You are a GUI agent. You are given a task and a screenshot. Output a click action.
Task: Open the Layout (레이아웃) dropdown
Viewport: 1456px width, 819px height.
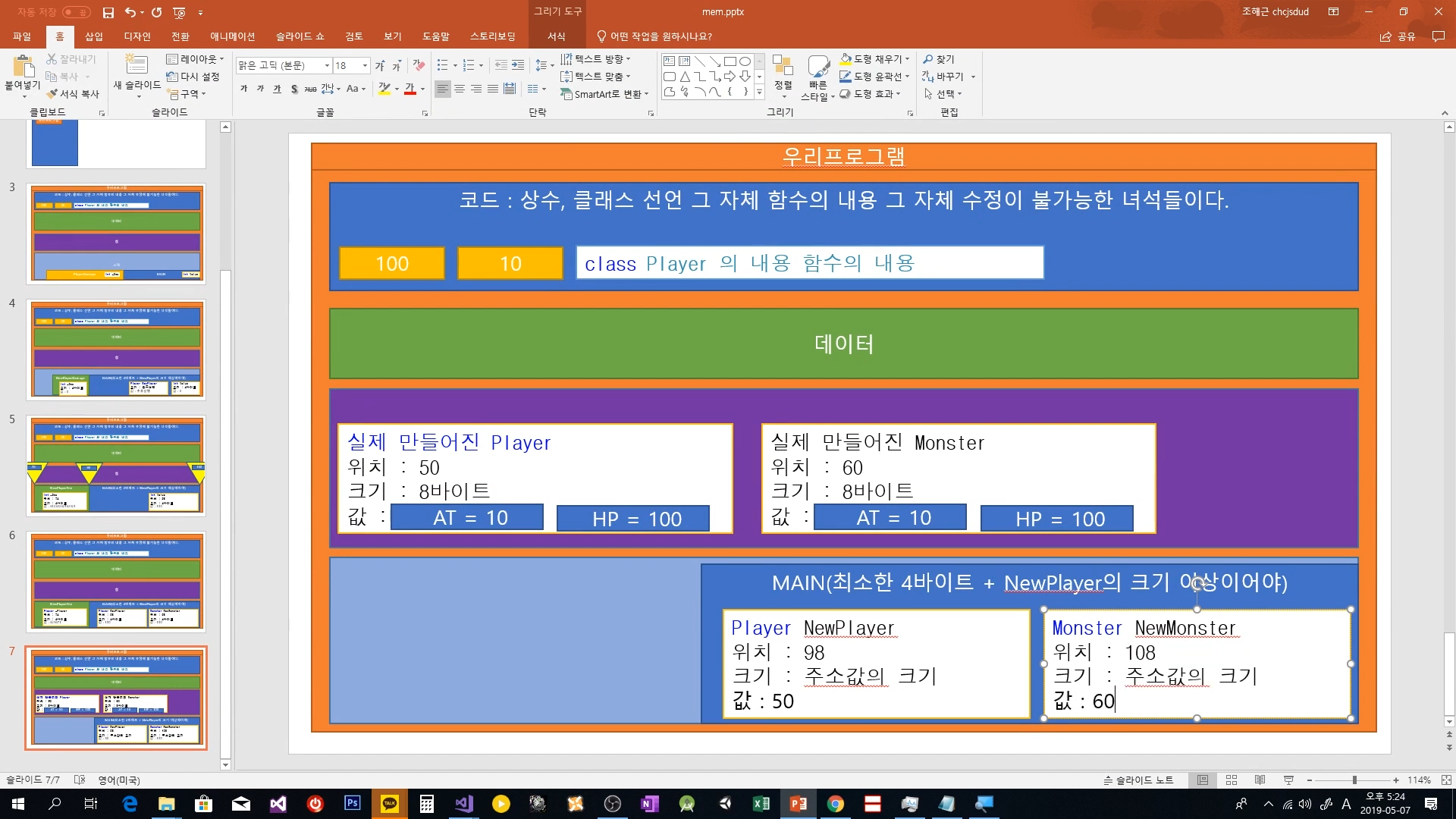(196, 59)
